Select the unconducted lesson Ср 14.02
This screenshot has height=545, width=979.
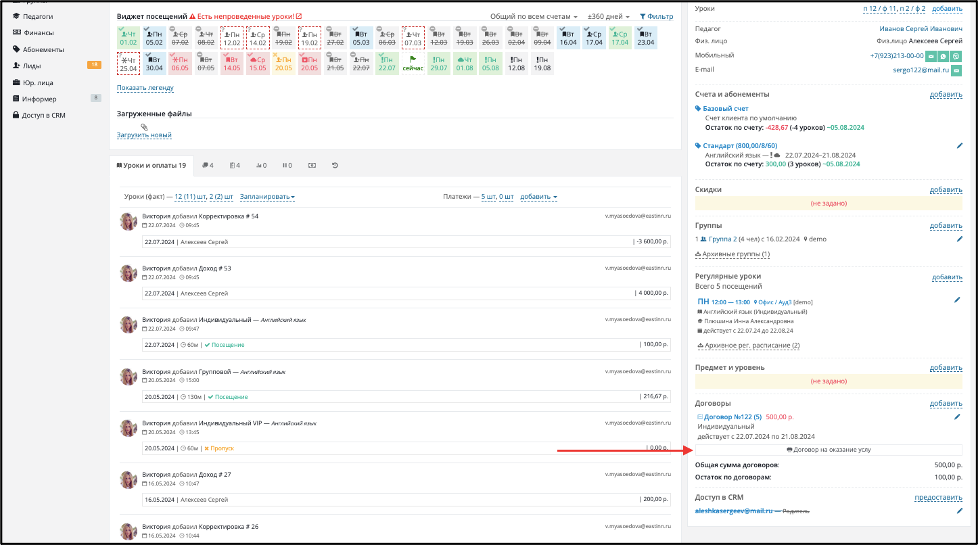point(258,38)
